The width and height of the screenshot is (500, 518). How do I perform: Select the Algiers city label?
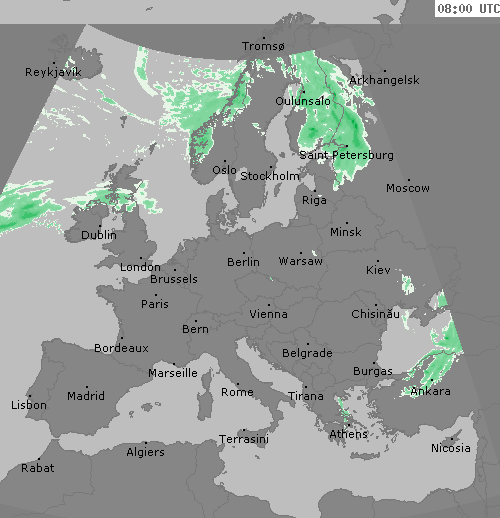[146, 452]
